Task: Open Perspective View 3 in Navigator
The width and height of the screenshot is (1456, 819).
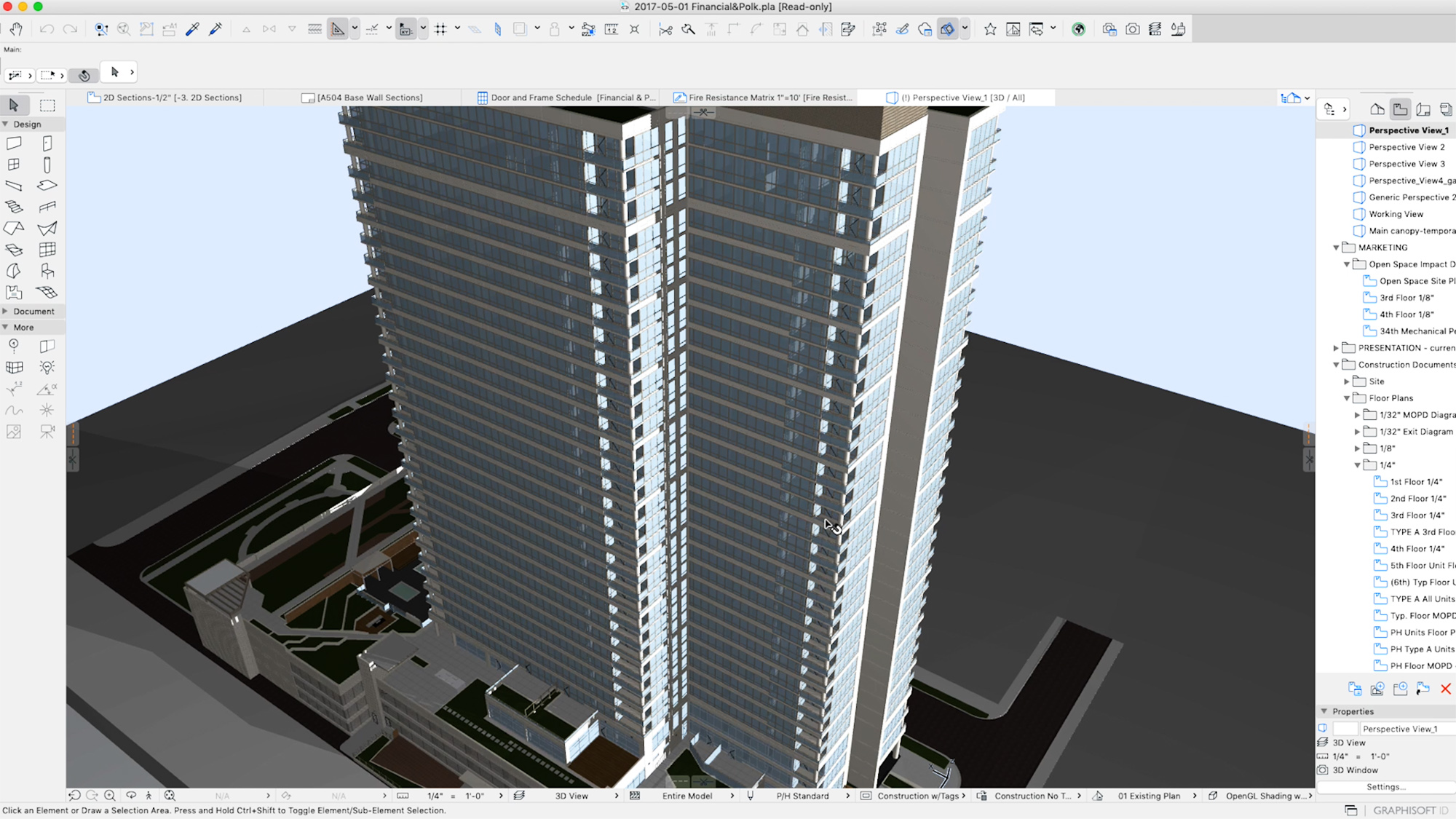Action: tap(1406, 164)
